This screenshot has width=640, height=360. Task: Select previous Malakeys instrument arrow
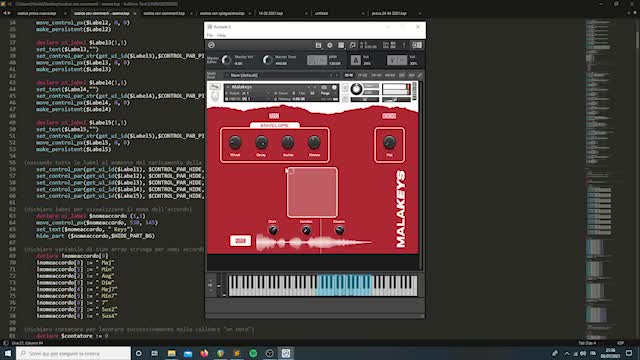tap(309, 87)
